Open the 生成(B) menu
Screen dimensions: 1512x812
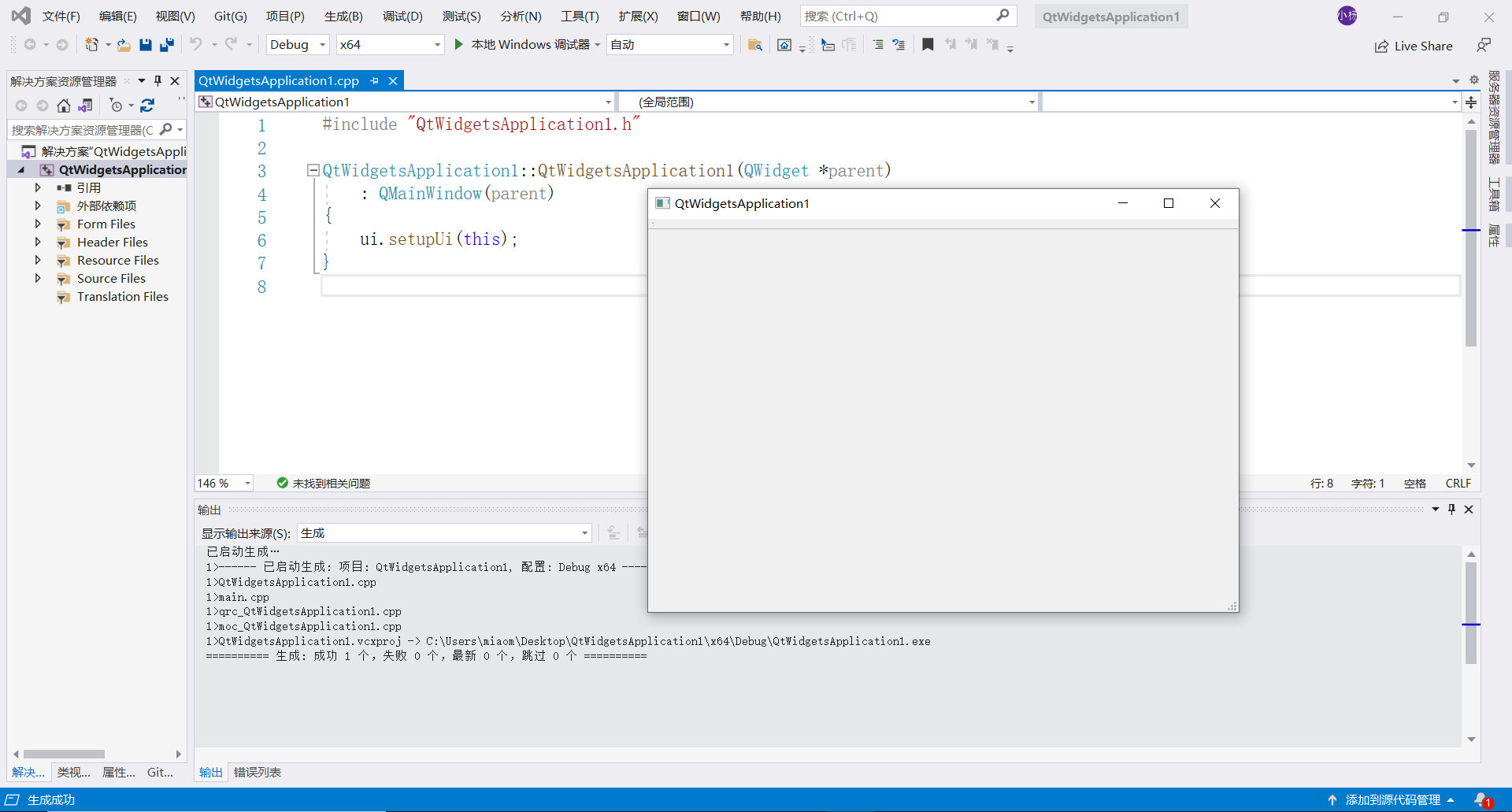click(343, 16)
